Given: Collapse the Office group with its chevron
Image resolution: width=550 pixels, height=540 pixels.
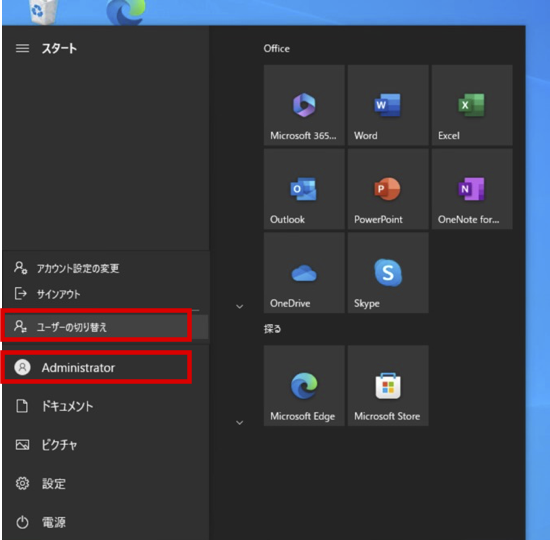Looking at the screenshot, I should coord(240,307).
